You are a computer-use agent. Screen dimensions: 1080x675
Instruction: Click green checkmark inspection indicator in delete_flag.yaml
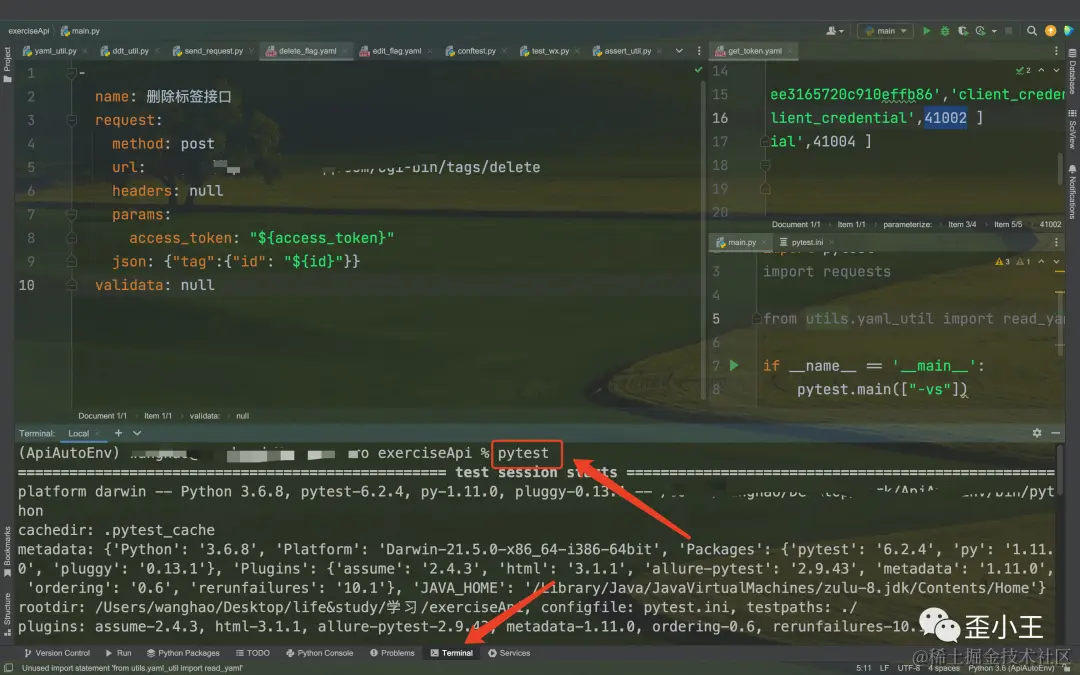698,70
